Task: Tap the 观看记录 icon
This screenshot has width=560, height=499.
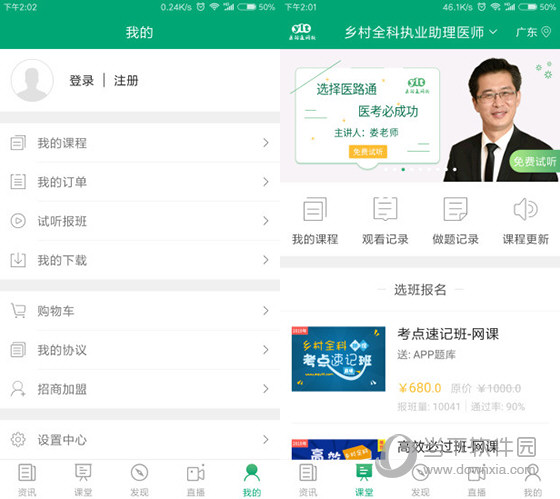Action: (x=385, y=209)
